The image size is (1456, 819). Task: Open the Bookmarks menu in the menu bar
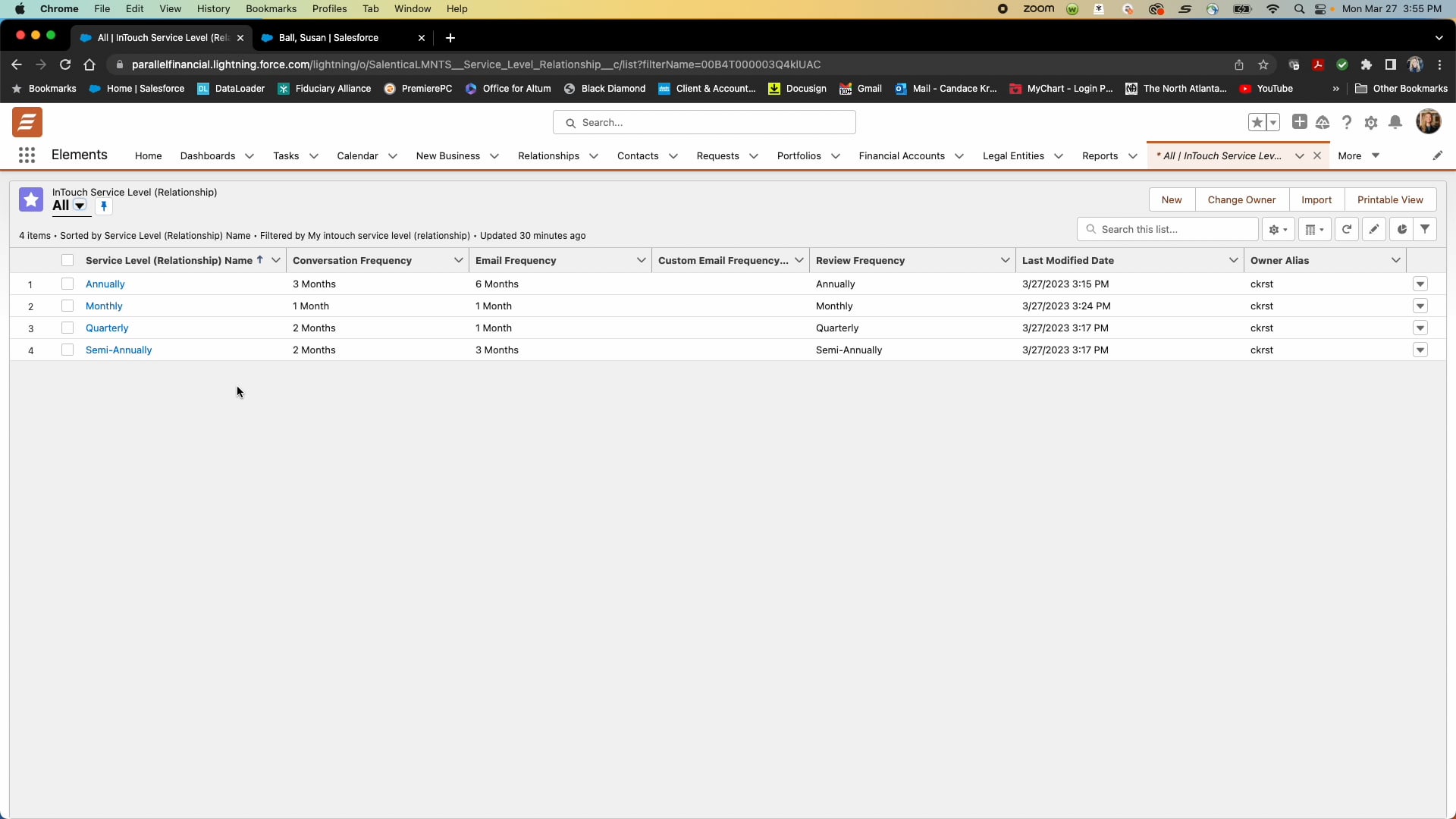coord(271,9)
